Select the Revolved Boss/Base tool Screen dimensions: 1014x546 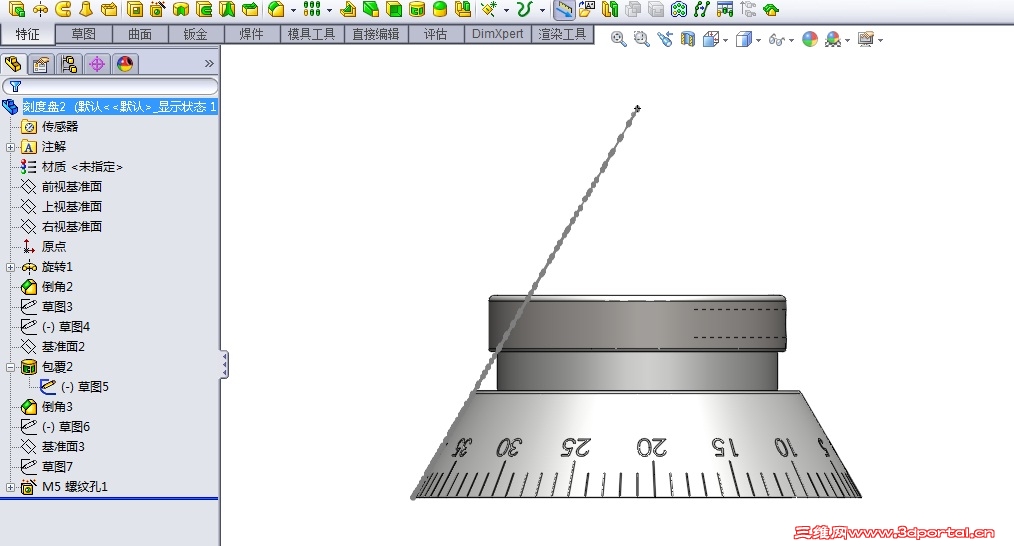[x=40, y=9]
